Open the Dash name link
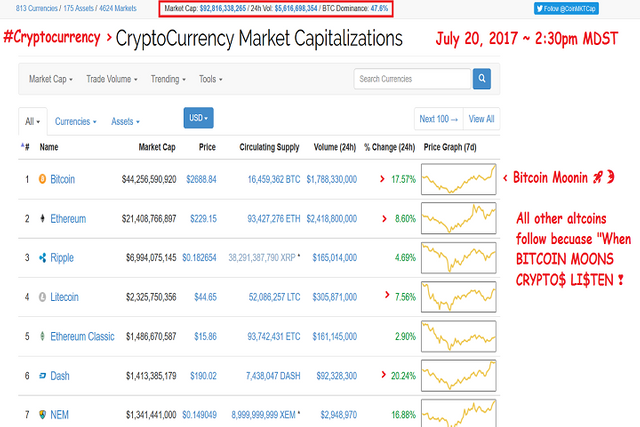This screenshot has height=427, width=640. click(x=60, y=376)
